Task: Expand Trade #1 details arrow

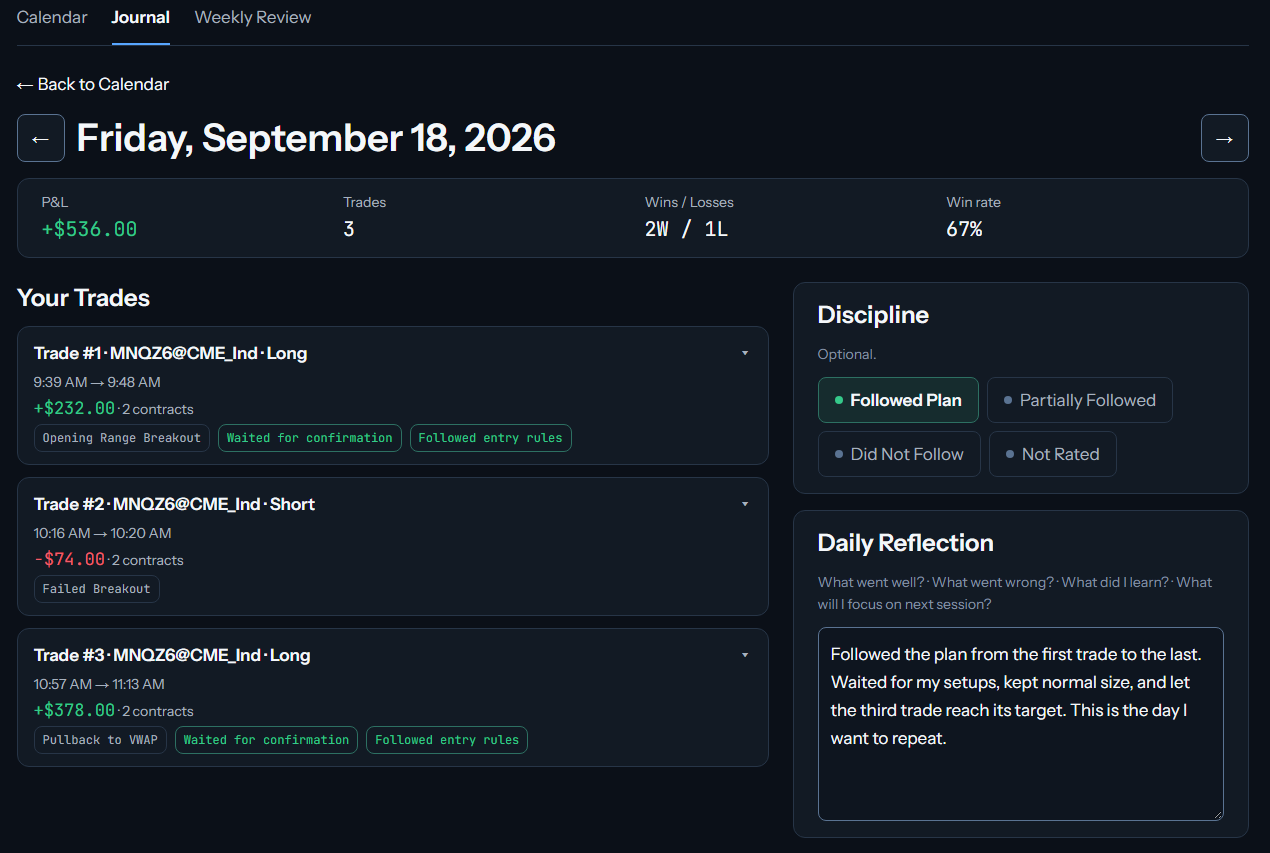Action: pos(745,353)
